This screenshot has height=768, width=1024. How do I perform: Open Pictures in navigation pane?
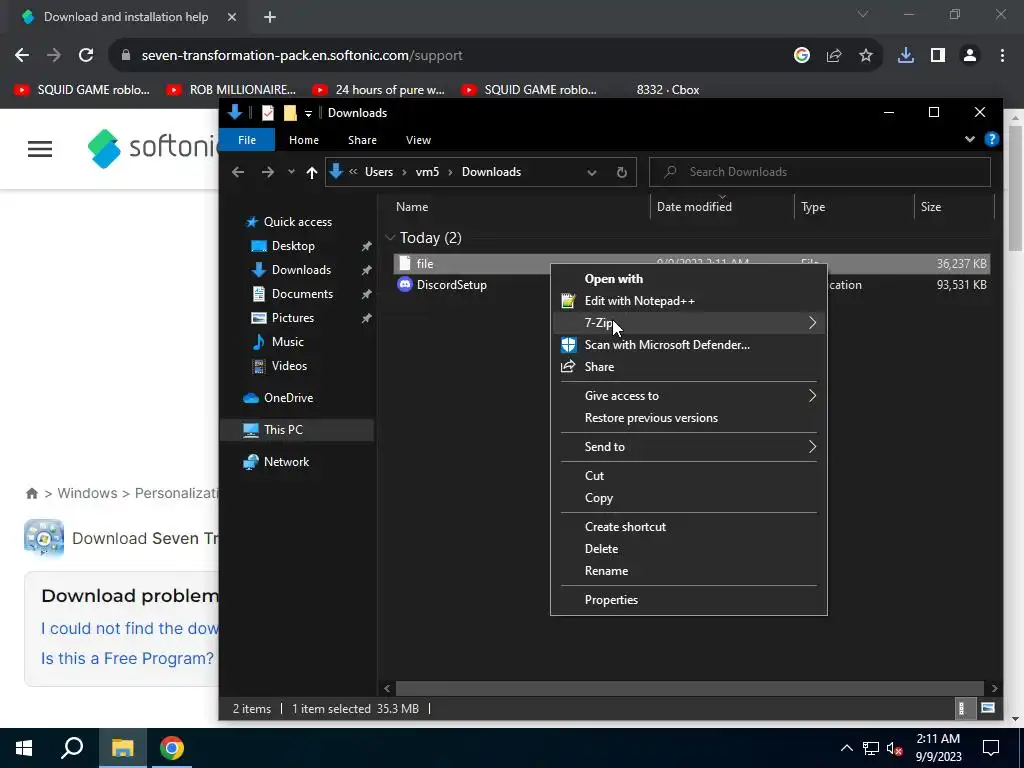click(293, 317)
